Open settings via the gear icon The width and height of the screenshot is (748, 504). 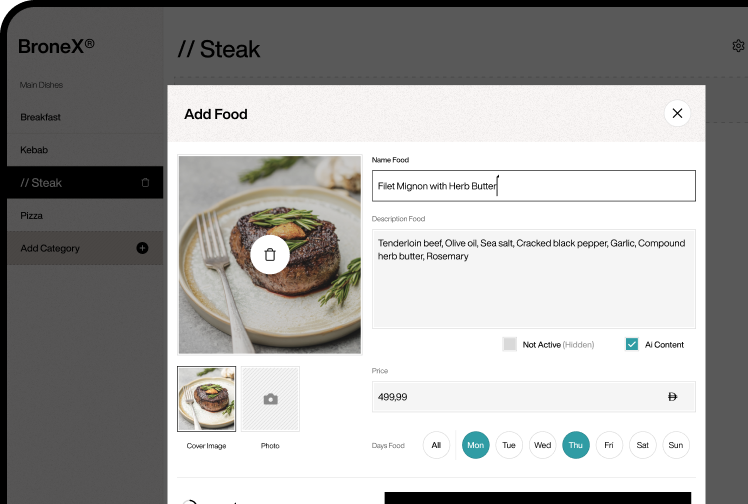(738, 46)
